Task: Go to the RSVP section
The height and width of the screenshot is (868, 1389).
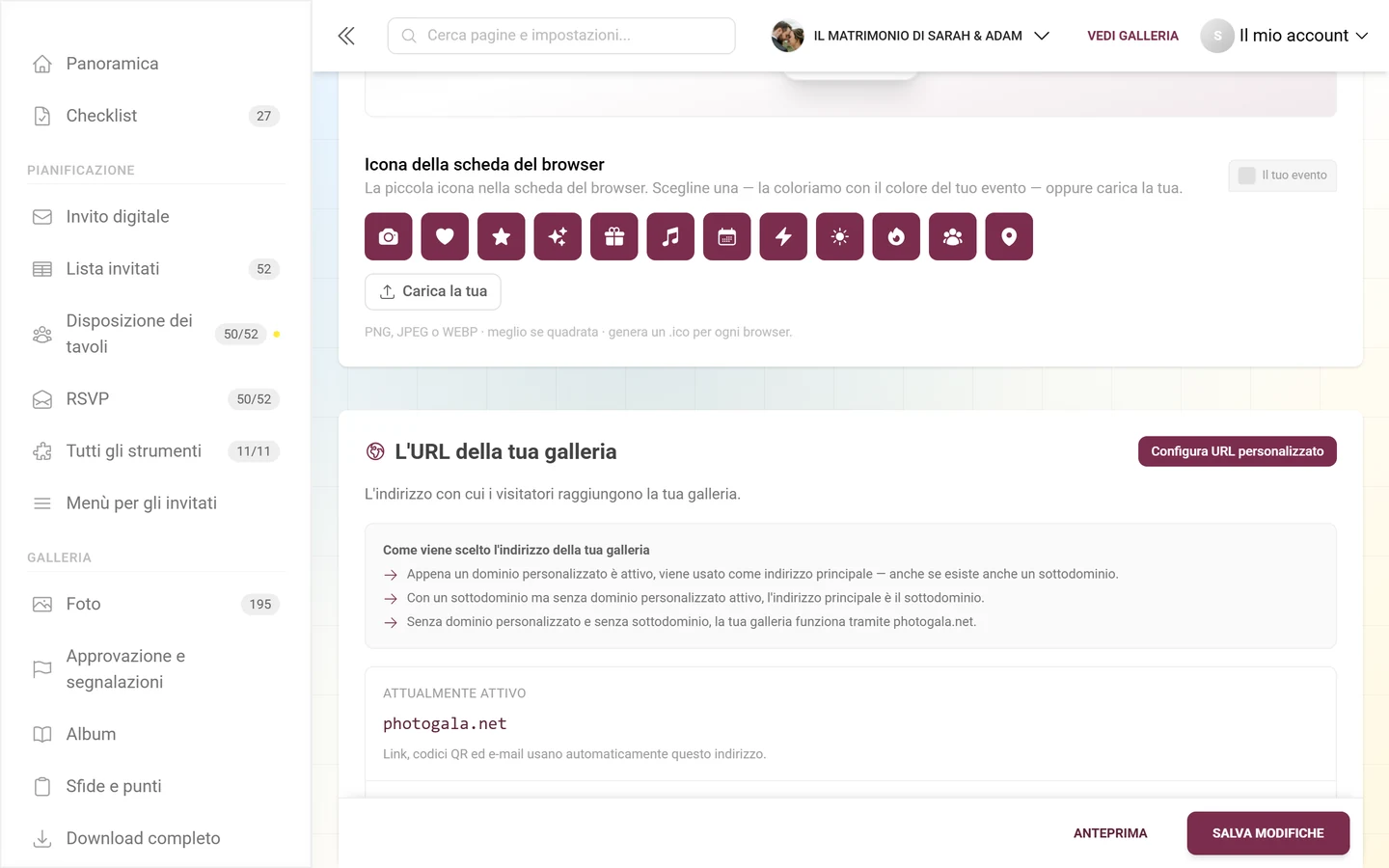Action: click(x=154, y=399)
